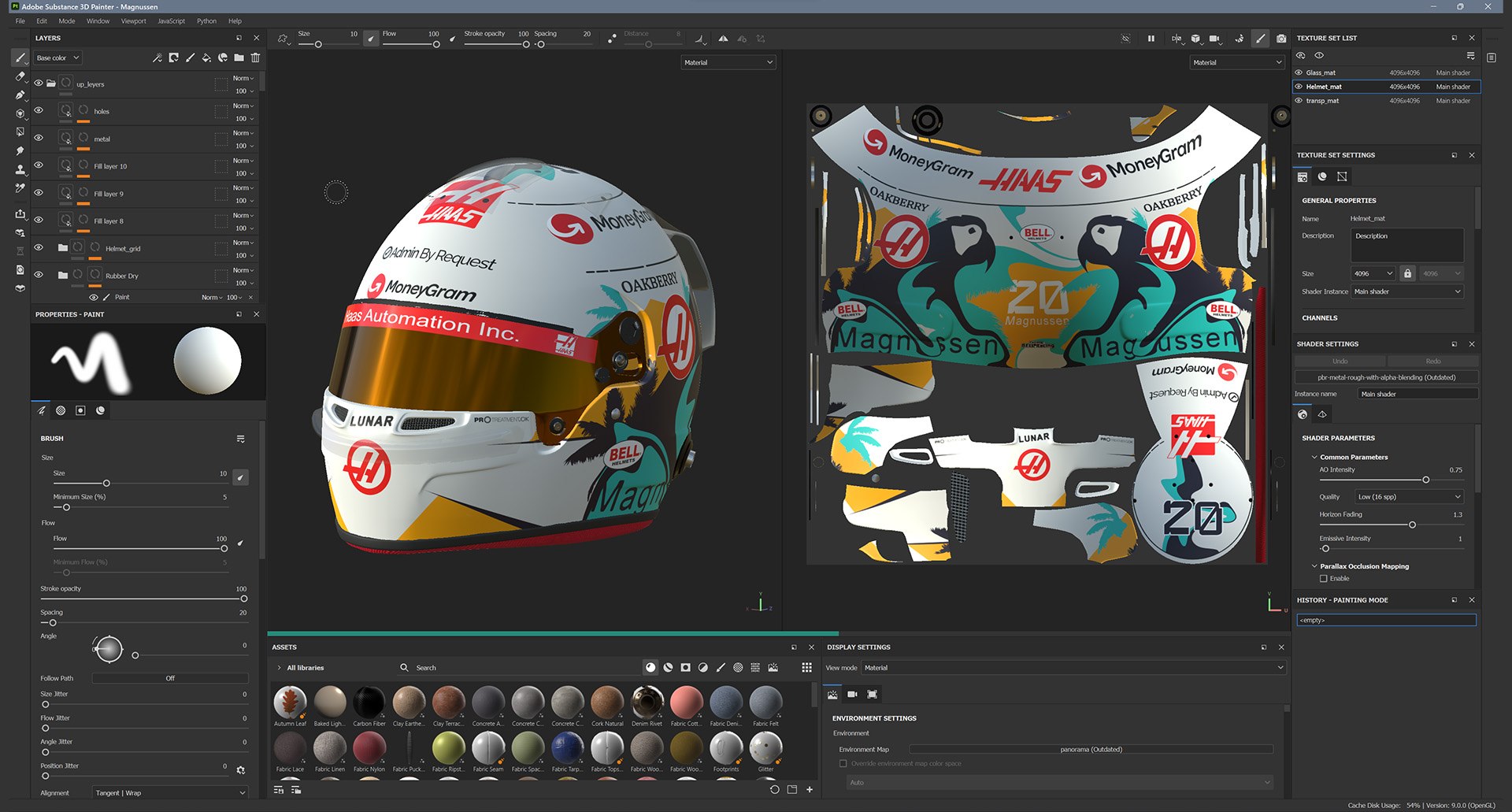This screenshot has width=1512, height=812.
Task: Hide the metal layer
Action: point(38,138)
